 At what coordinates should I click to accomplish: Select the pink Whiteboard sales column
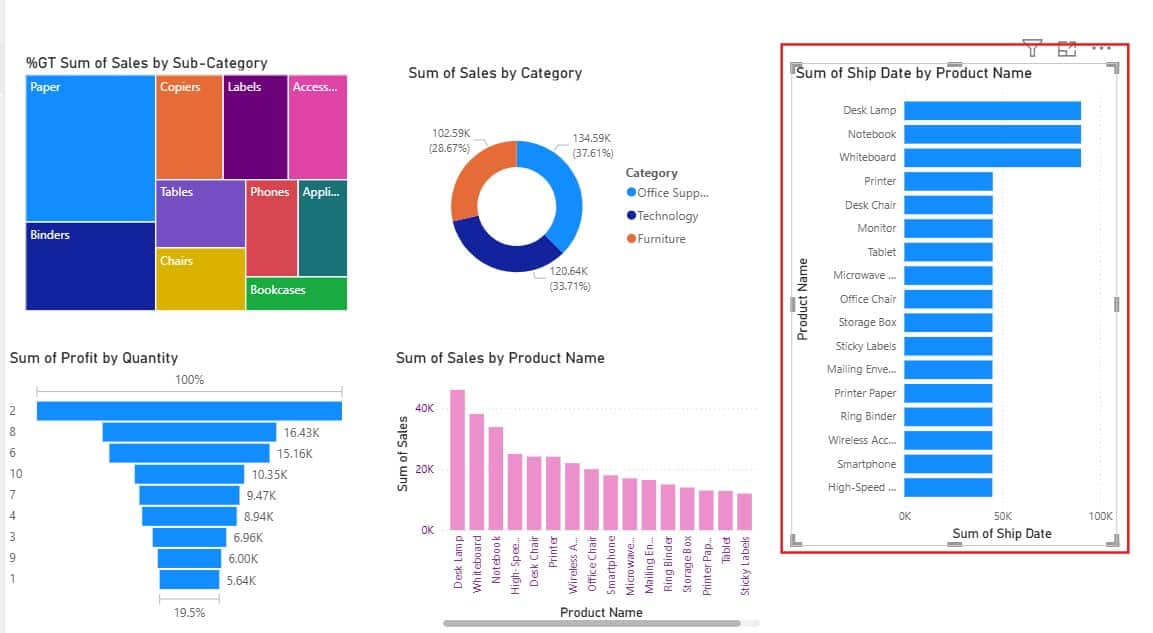(x=476, y=472)
